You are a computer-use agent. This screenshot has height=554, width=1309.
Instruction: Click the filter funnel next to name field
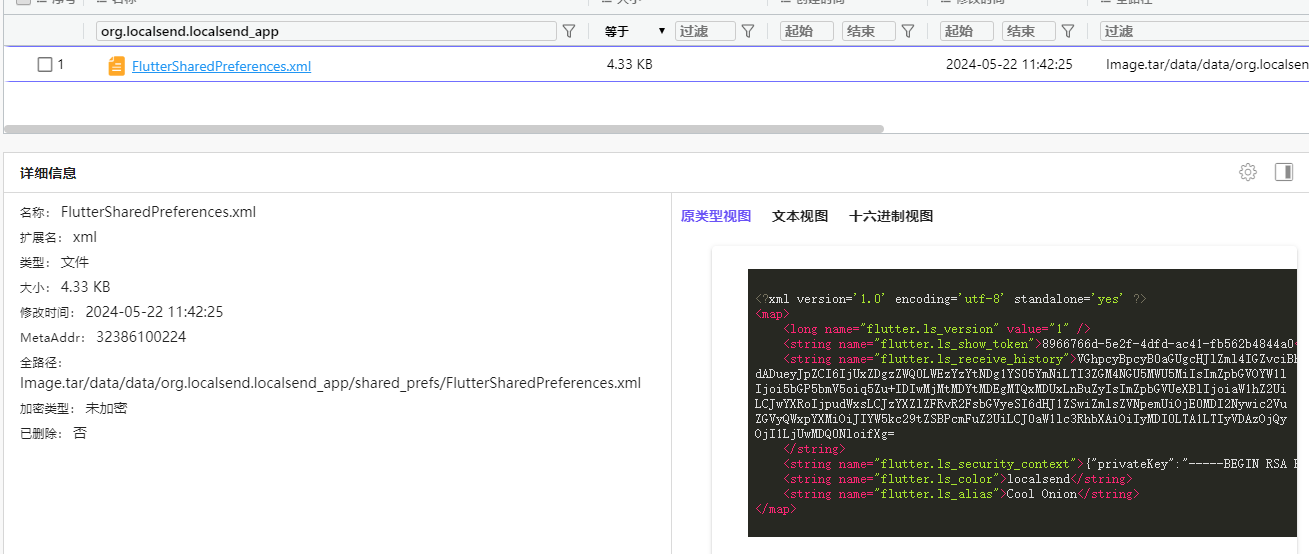click(569, 32)
